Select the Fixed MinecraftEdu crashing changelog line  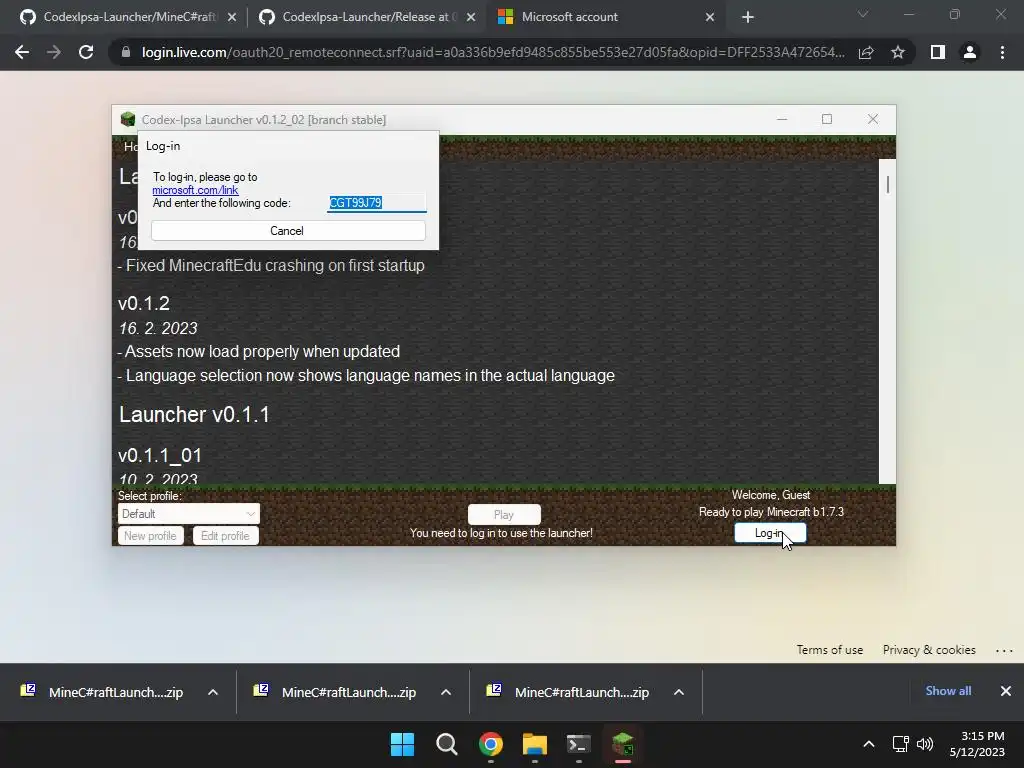pyautogui.click(x=271, y=266)
